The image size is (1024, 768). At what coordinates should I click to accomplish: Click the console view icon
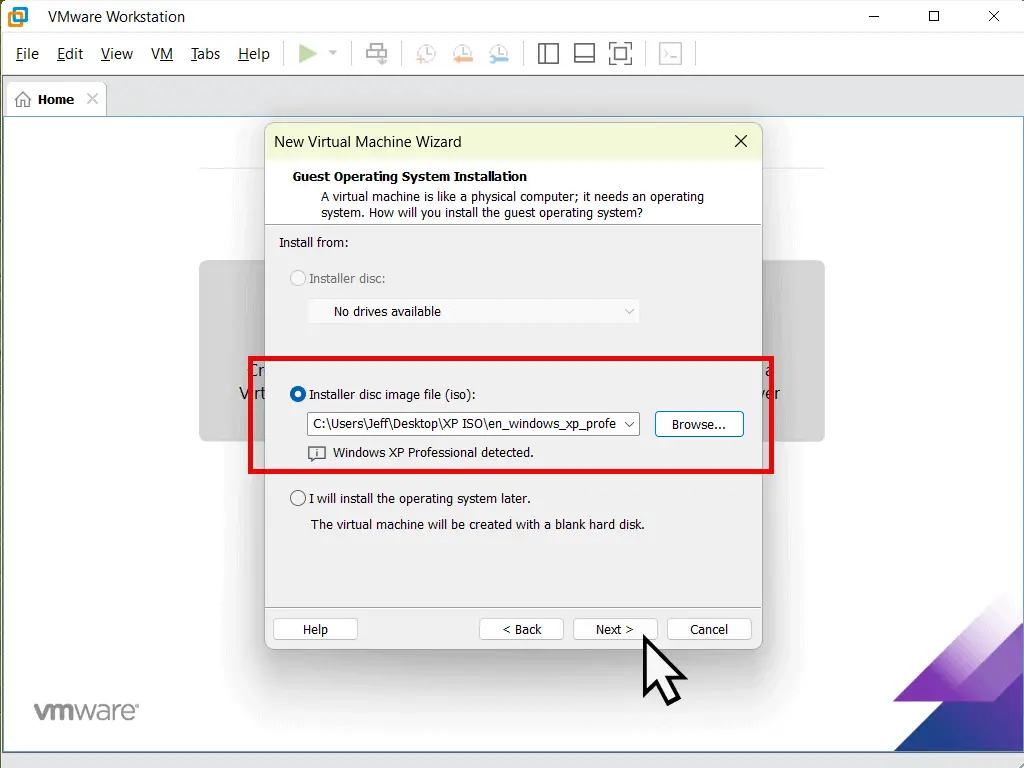pos(671,54)
